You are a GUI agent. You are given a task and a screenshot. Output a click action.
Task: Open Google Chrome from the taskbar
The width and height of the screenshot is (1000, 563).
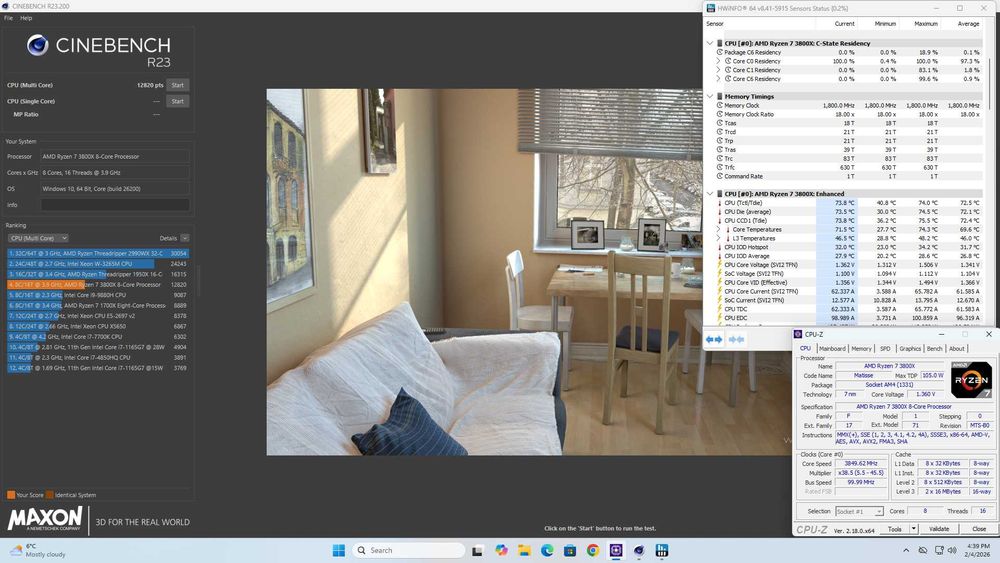click(593, 550)
